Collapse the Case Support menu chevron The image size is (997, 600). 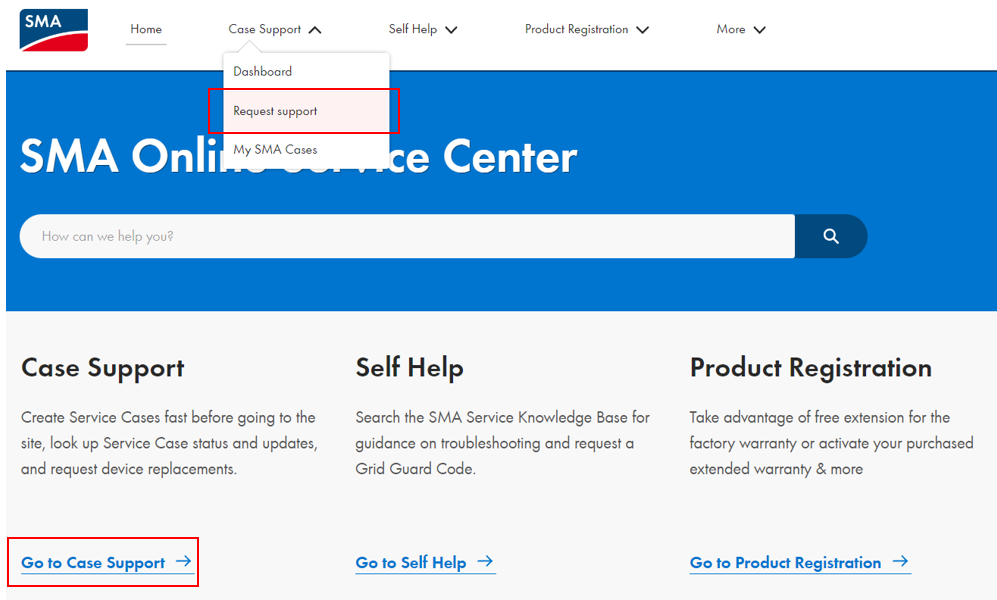click(315, 29)
